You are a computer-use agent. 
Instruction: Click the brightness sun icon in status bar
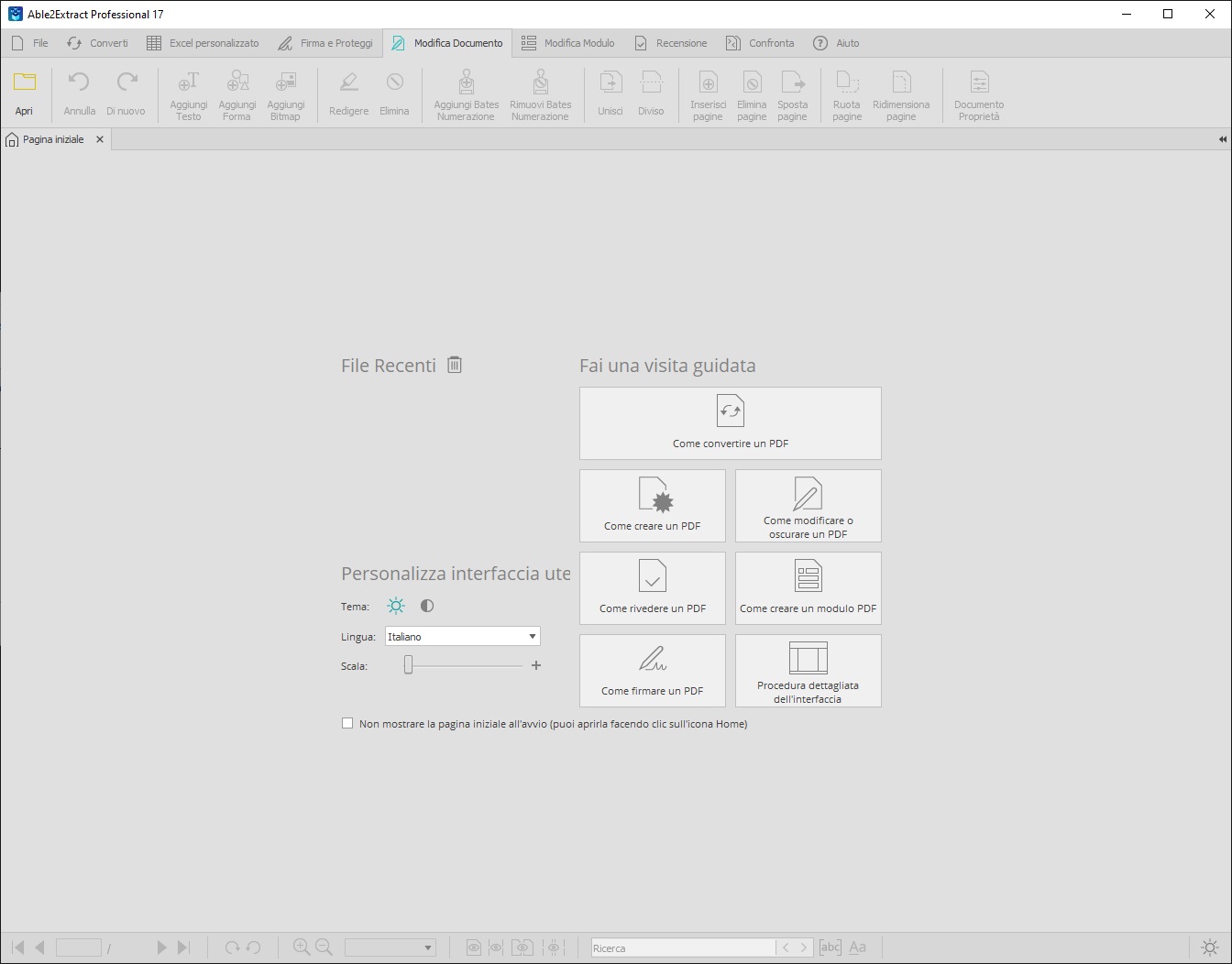(x=1210, y=948)
